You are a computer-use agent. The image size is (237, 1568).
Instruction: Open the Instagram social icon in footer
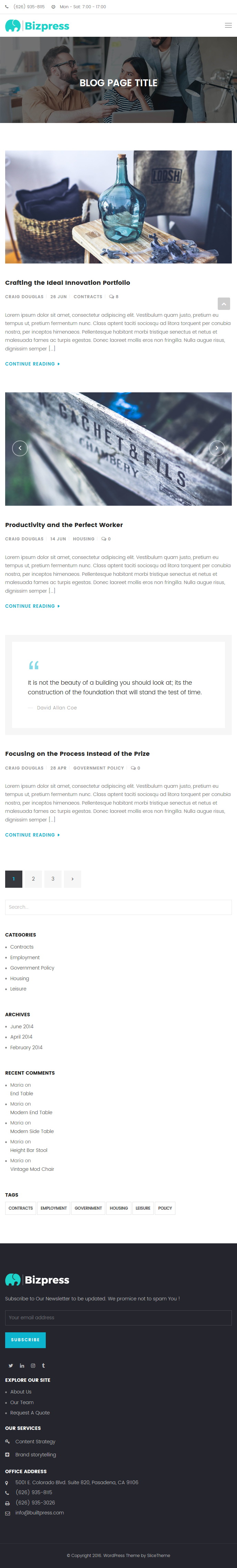[33, 1365]
